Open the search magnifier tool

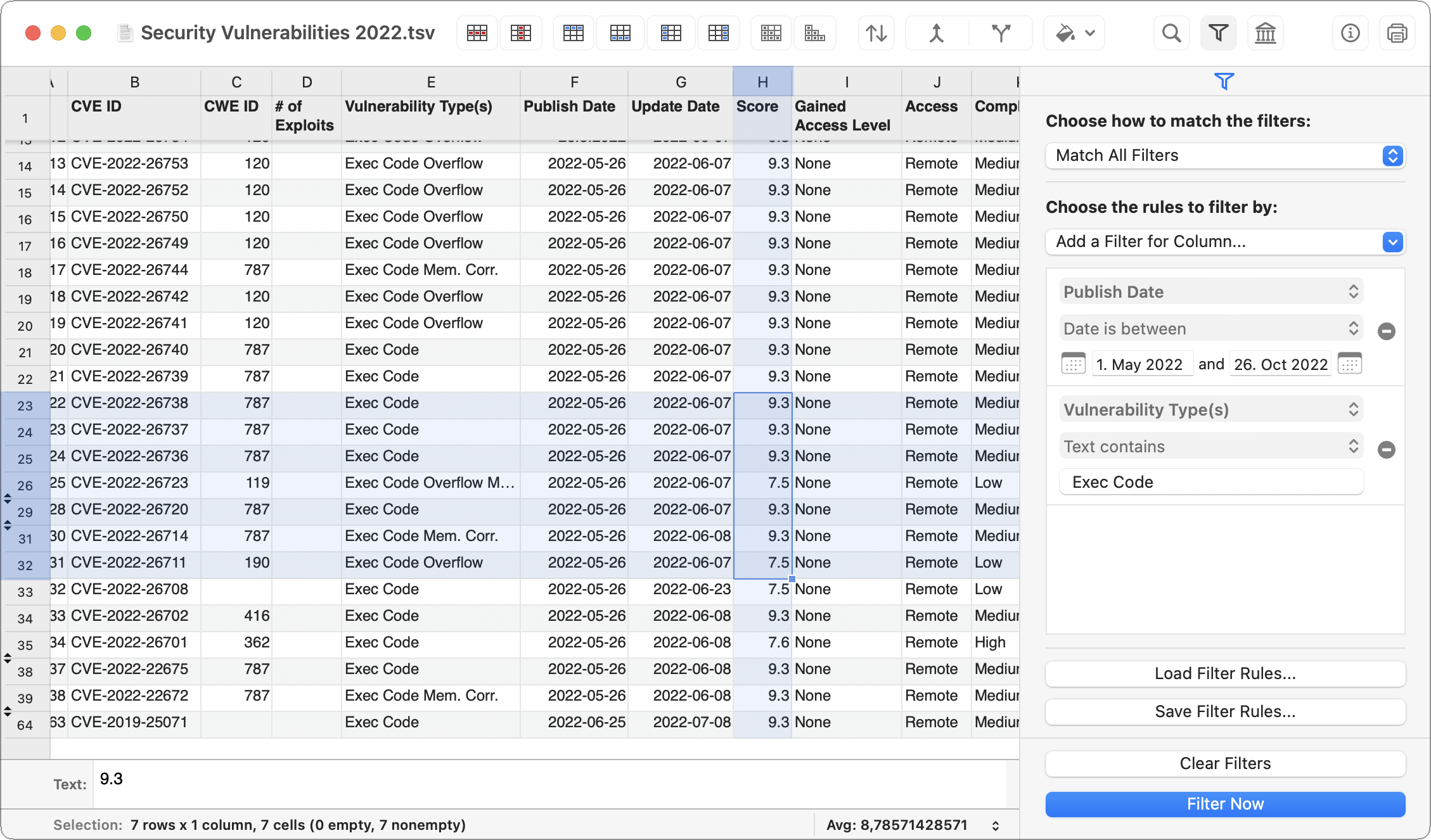pos(1171,33)
